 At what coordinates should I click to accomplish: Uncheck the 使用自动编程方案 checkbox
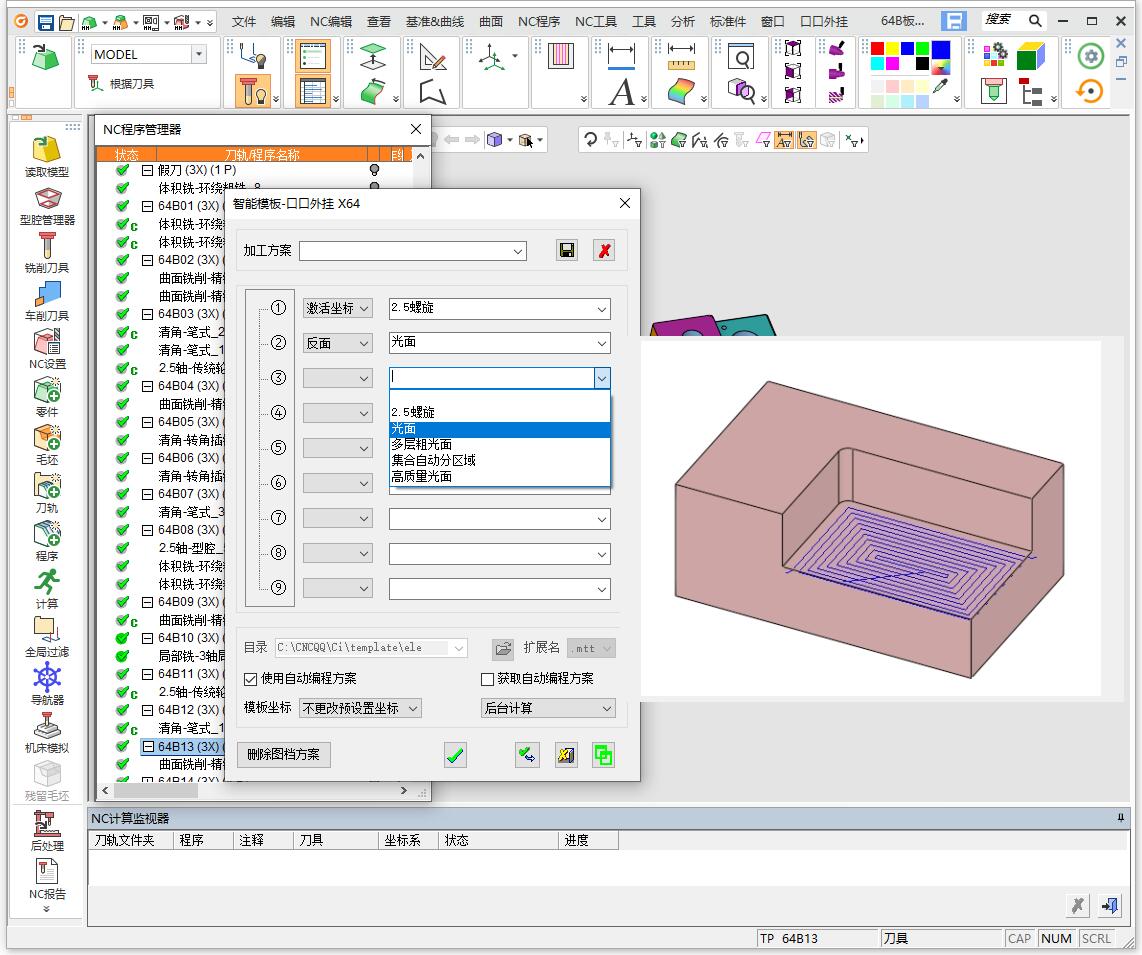251,679
